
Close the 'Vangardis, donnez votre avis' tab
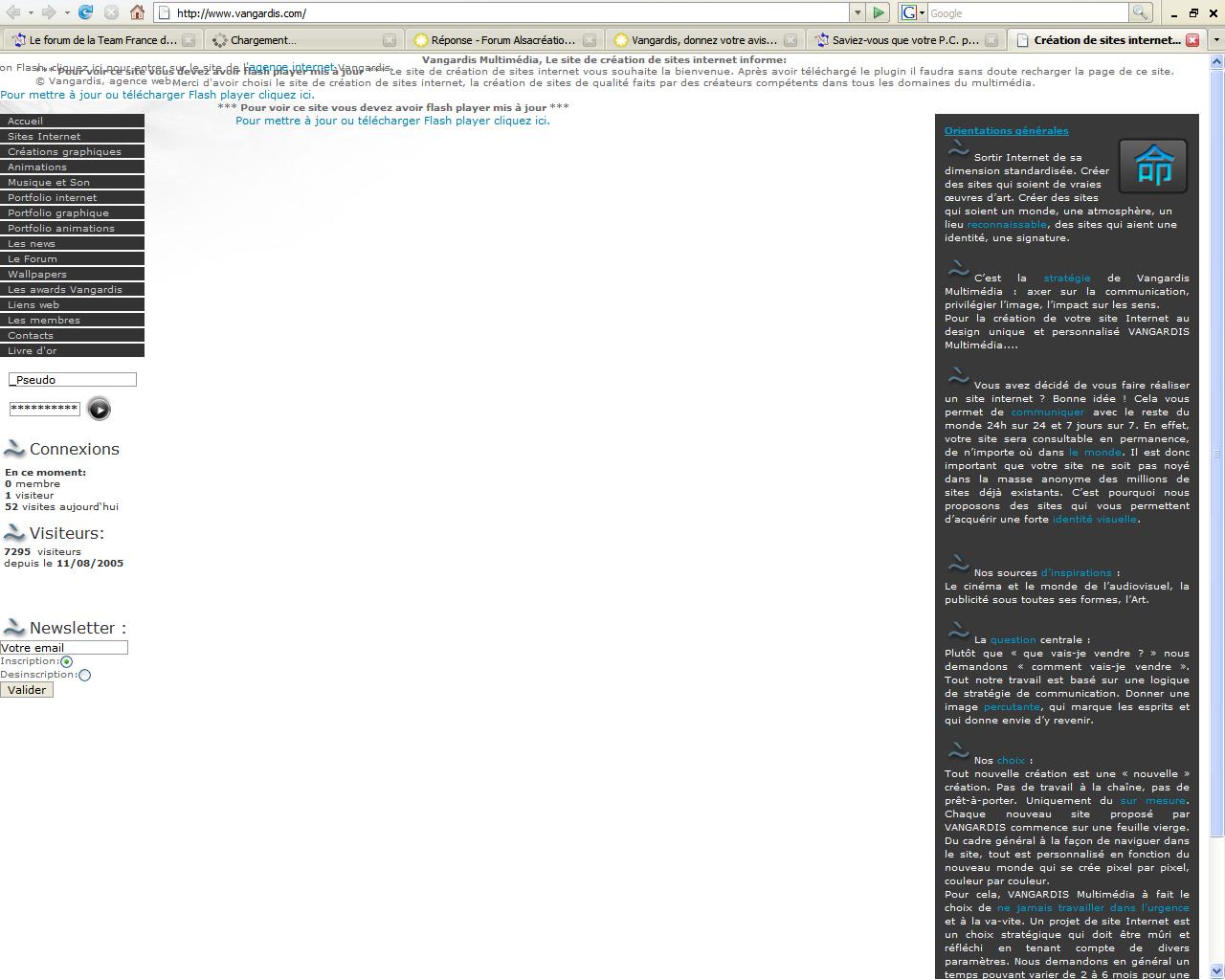pyautogui.click(x=791, y=40)
